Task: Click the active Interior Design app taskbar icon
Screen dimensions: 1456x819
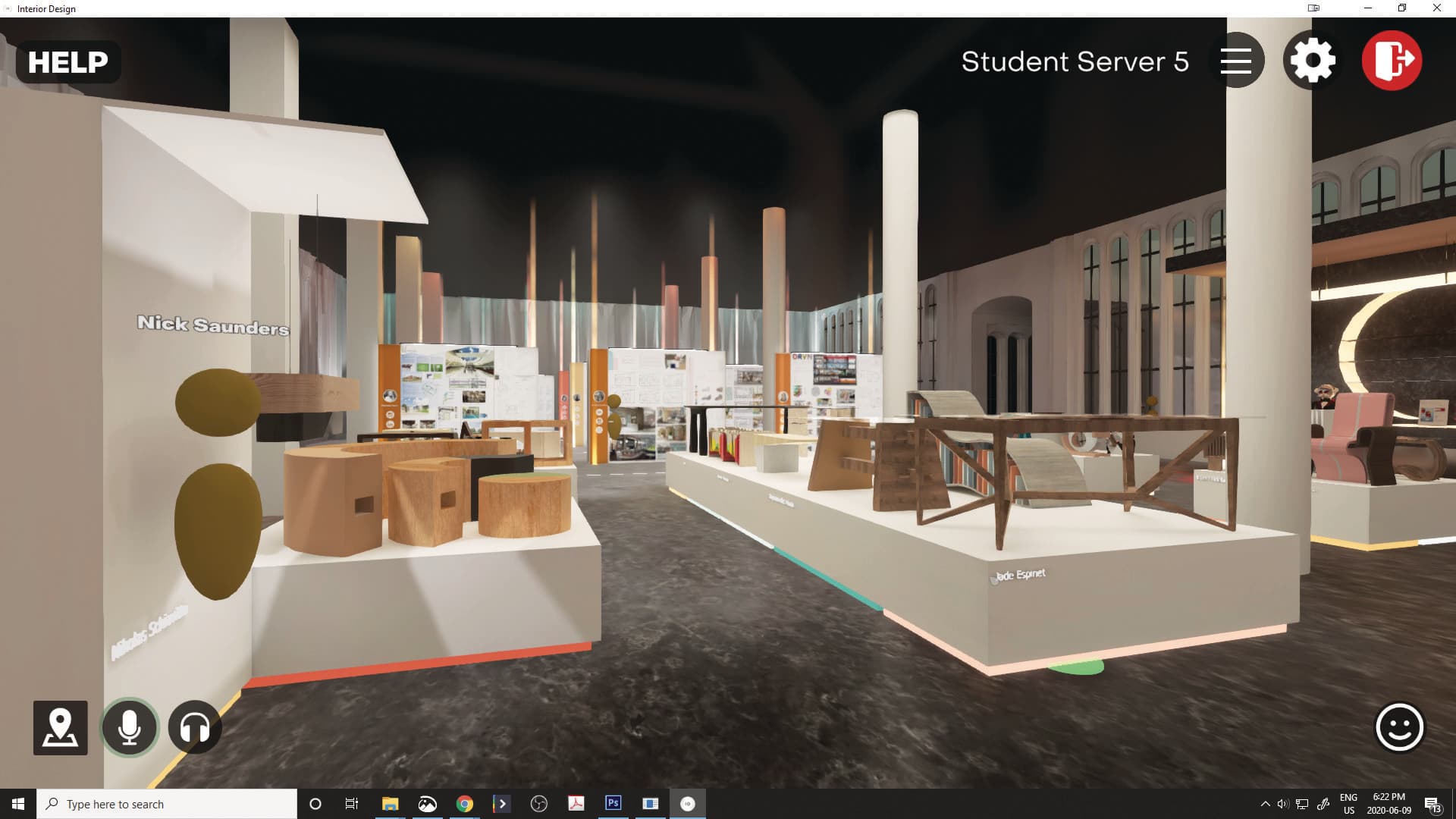Action: click(x=687, y=804)
